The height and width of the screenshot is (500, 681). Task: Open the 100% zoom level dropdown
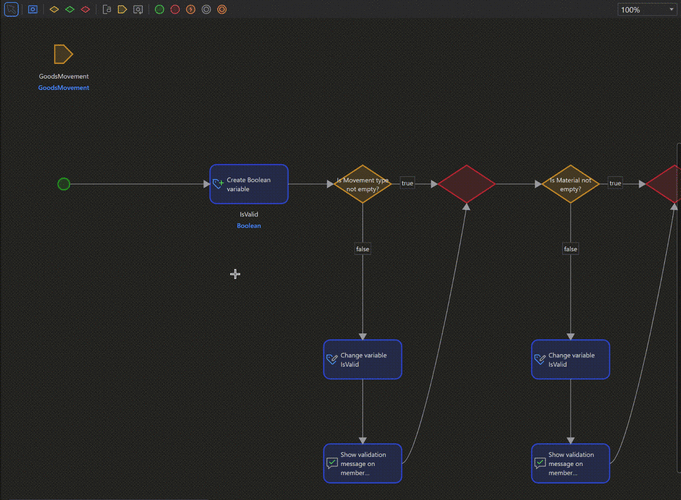[x=647, y=9]
